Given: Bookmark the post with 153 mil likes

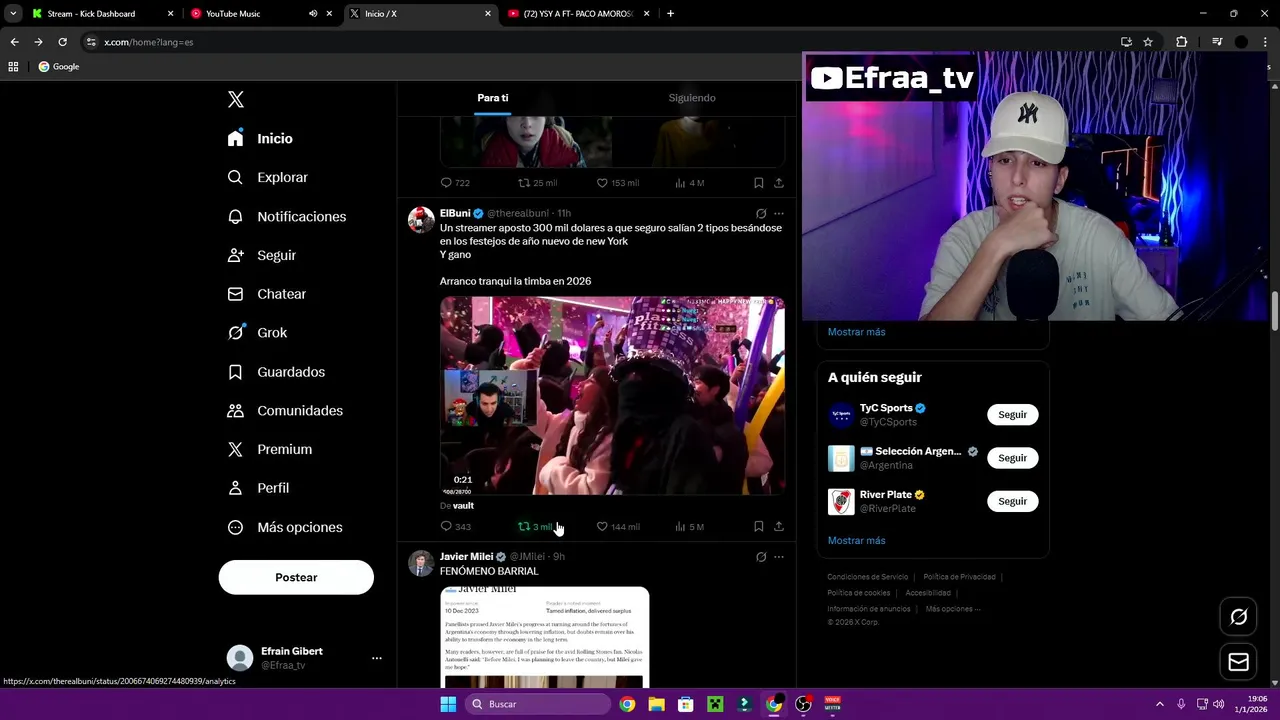Looking at the screenshot, I should pos(758,183).
